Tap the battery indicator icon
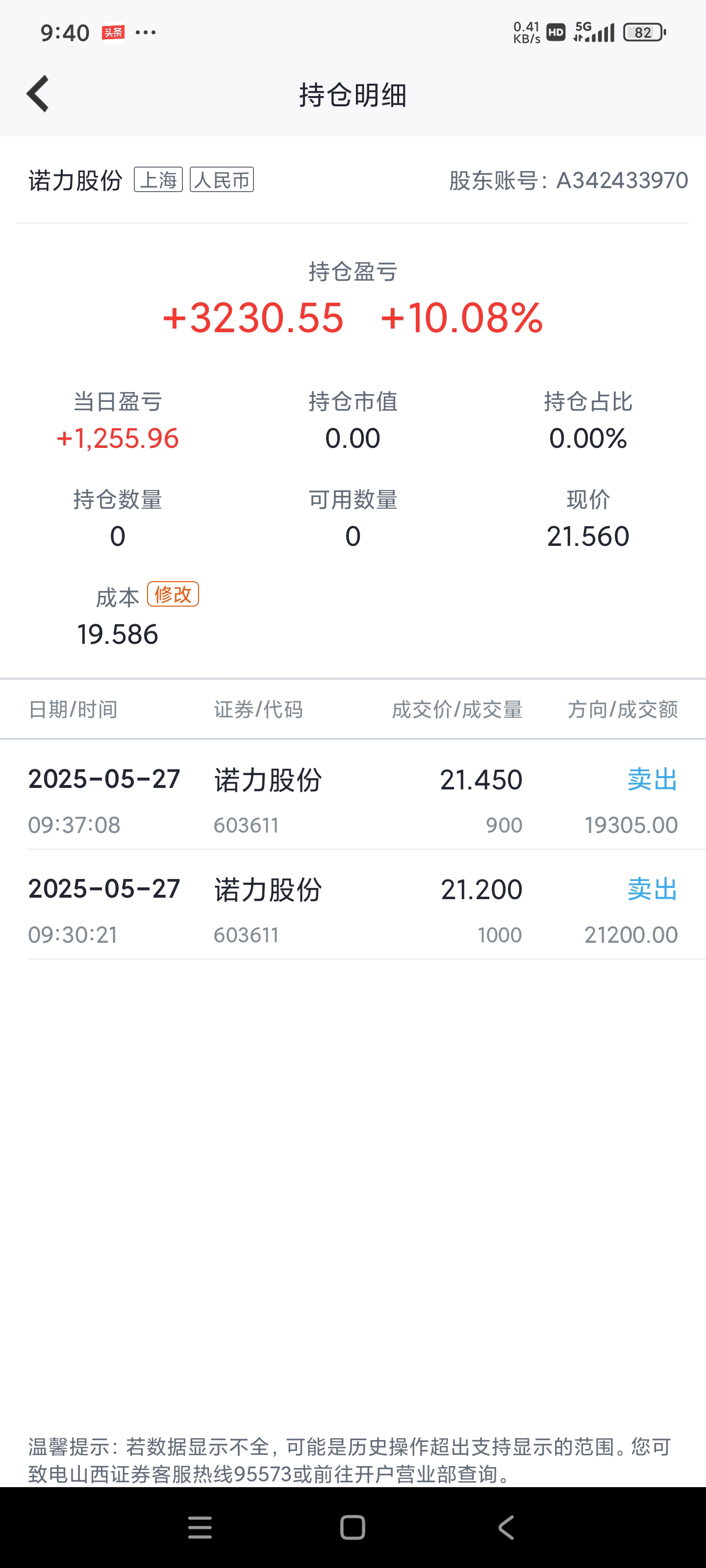 pos(645,32)
